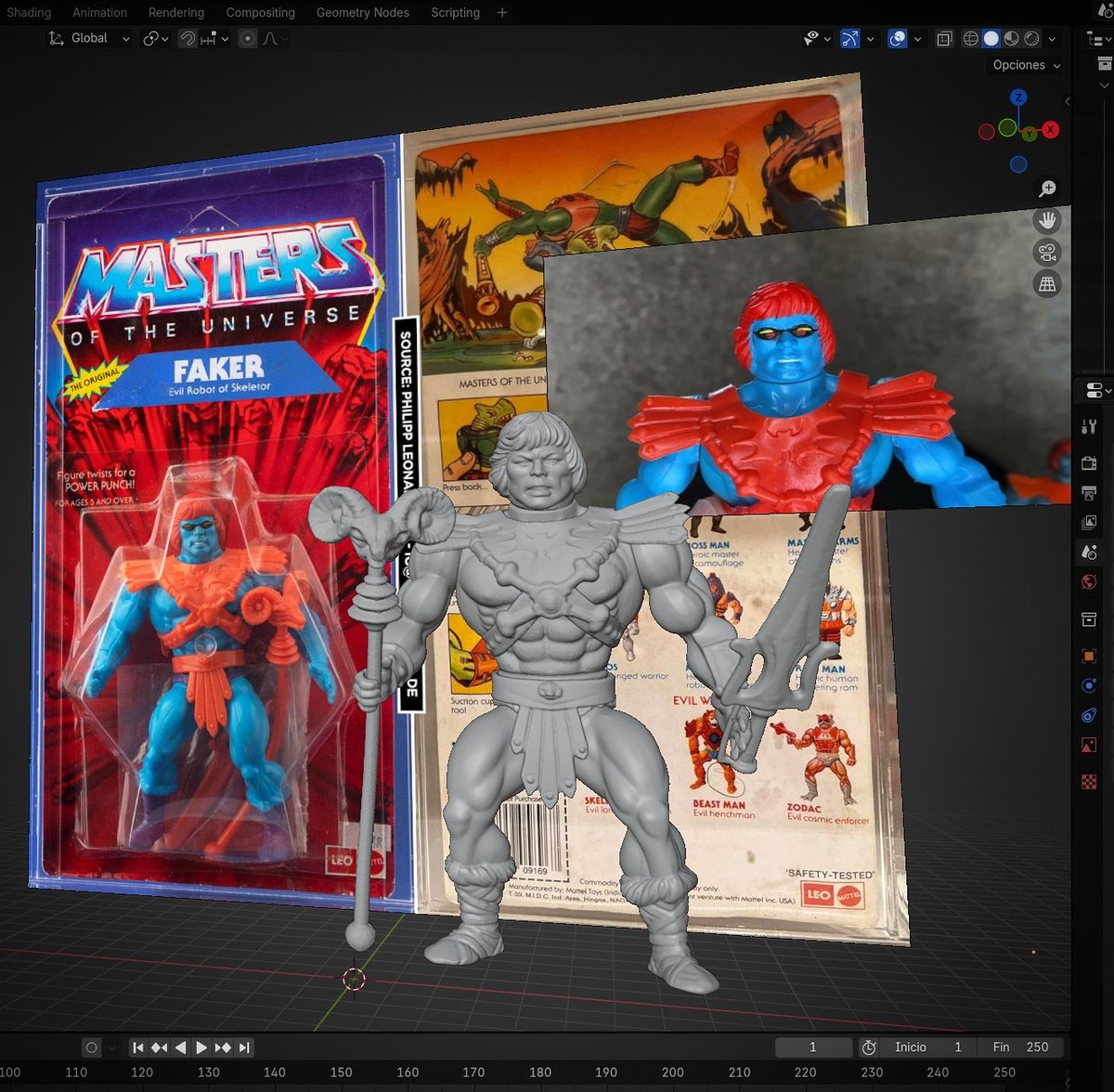Open the Collection properties tab
1114x1092 pixels.
(1090, 619)
